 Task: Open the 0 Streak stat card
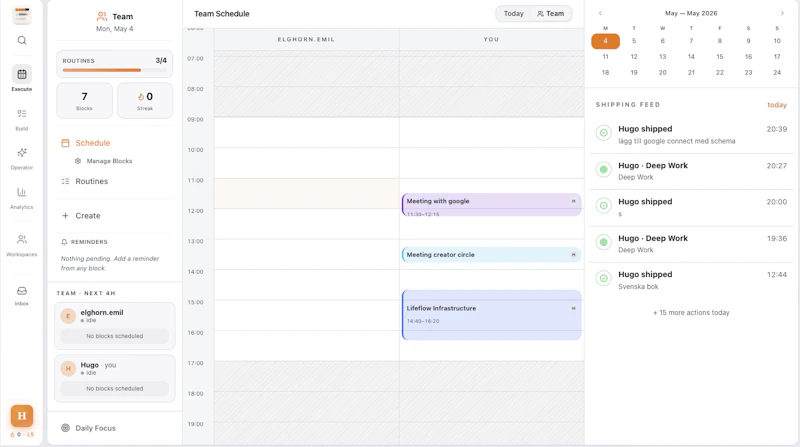point(145,101)
